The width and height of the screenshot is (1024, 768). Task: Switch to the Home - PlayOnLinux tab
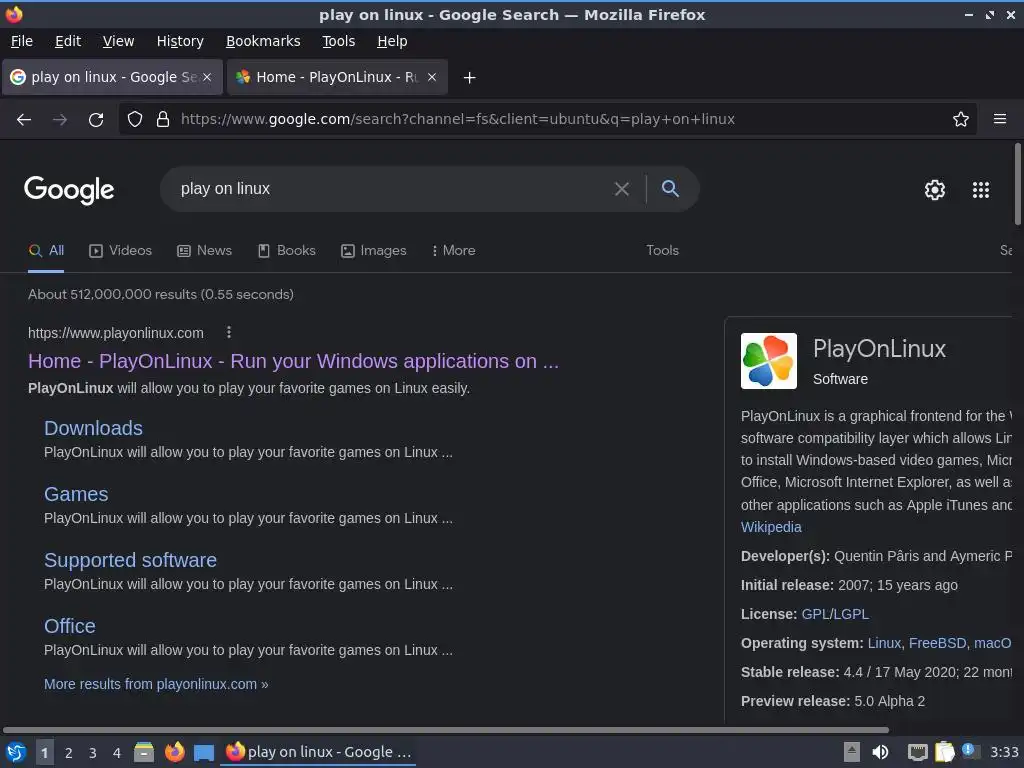click(x=337, y=77)
